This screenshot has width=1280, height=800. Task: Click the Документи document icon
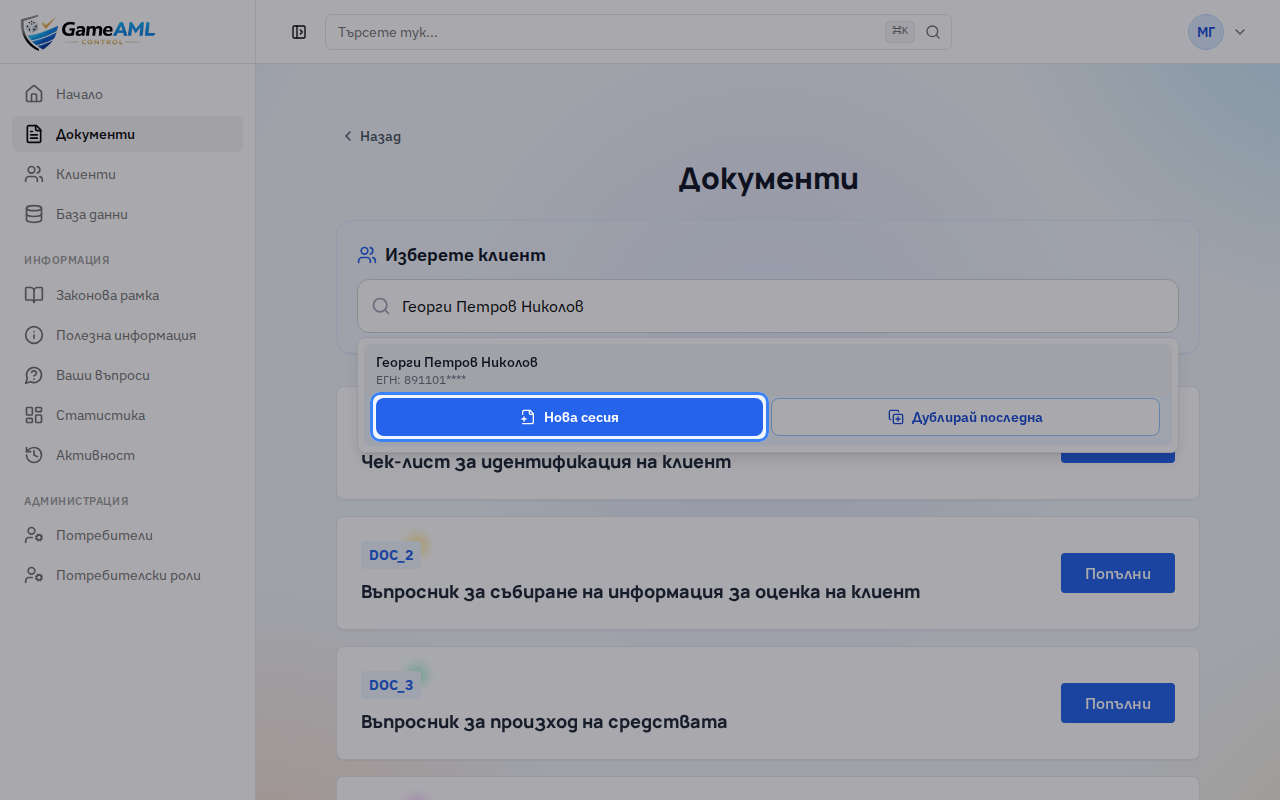pos(34,134)
